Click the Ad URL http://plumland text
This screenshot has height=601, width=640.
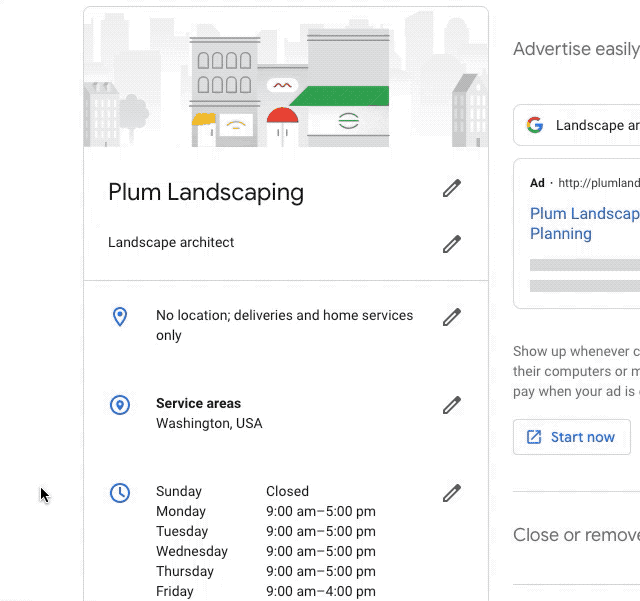(599, 183)
